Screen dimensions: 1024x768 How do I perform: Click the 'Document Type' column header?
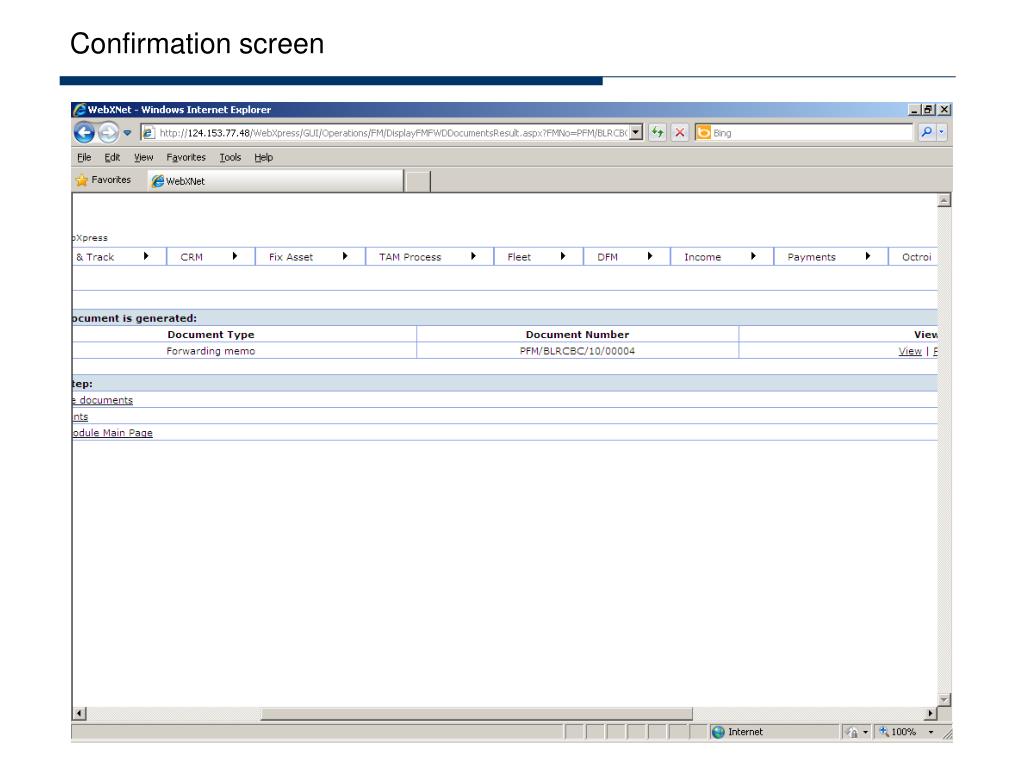click(x=210, y=334)
